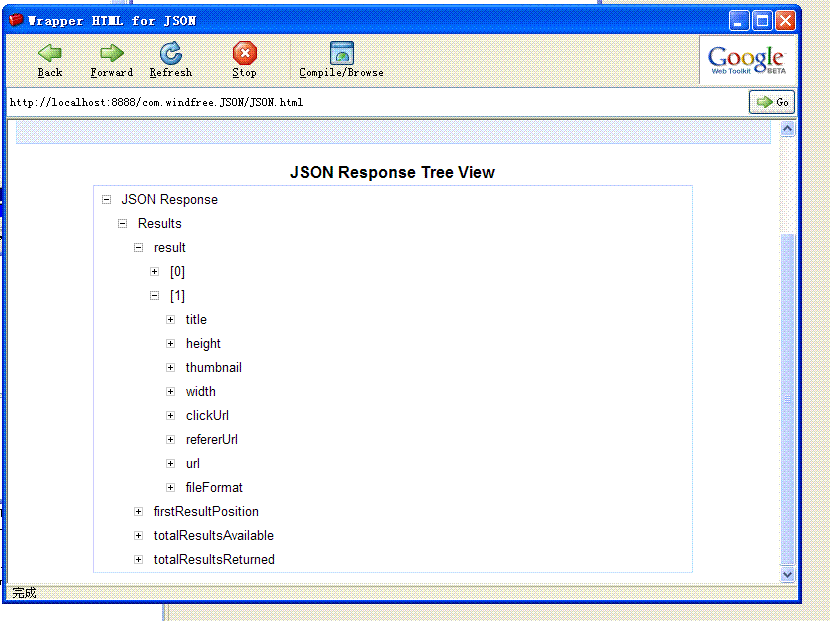Select the JSON Response tree label

point(169,200)
